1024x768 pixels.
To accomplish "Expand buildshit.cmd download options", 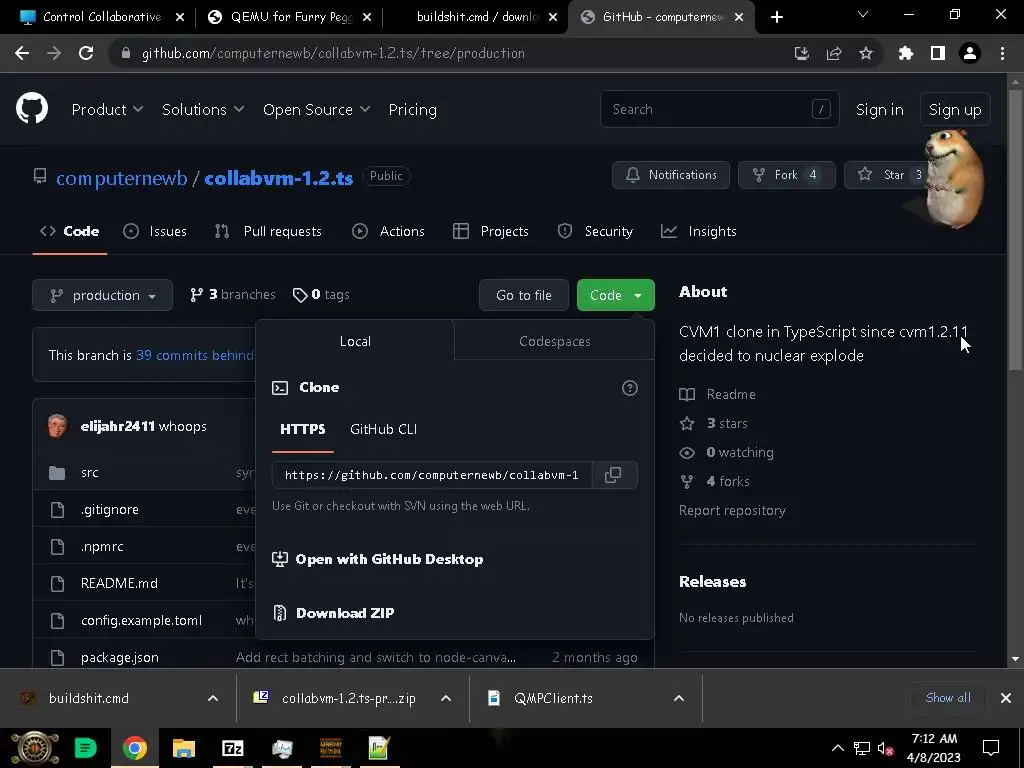I will pos(213,698).
